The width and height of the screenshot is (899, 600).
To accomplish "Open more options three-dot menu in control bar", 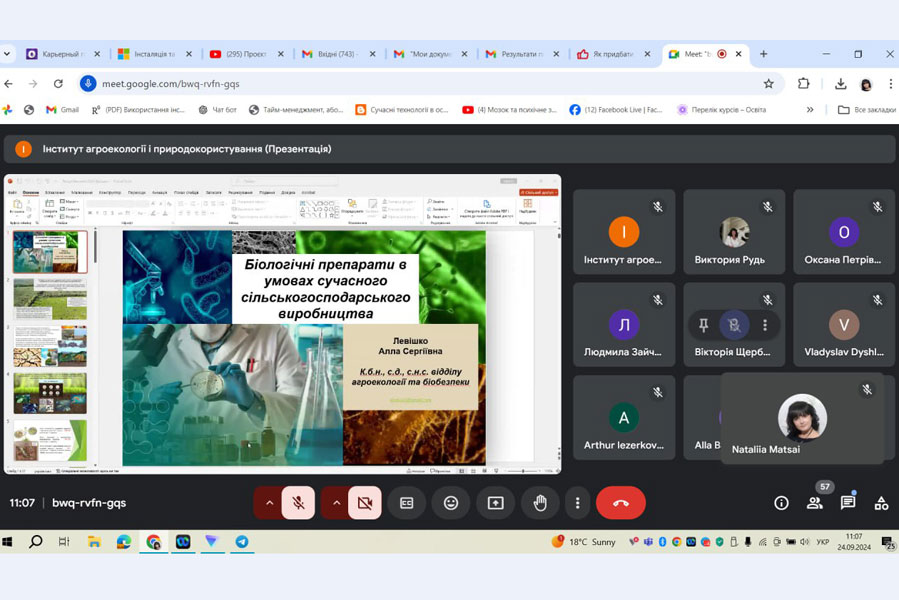I will (x=578, y=503).
